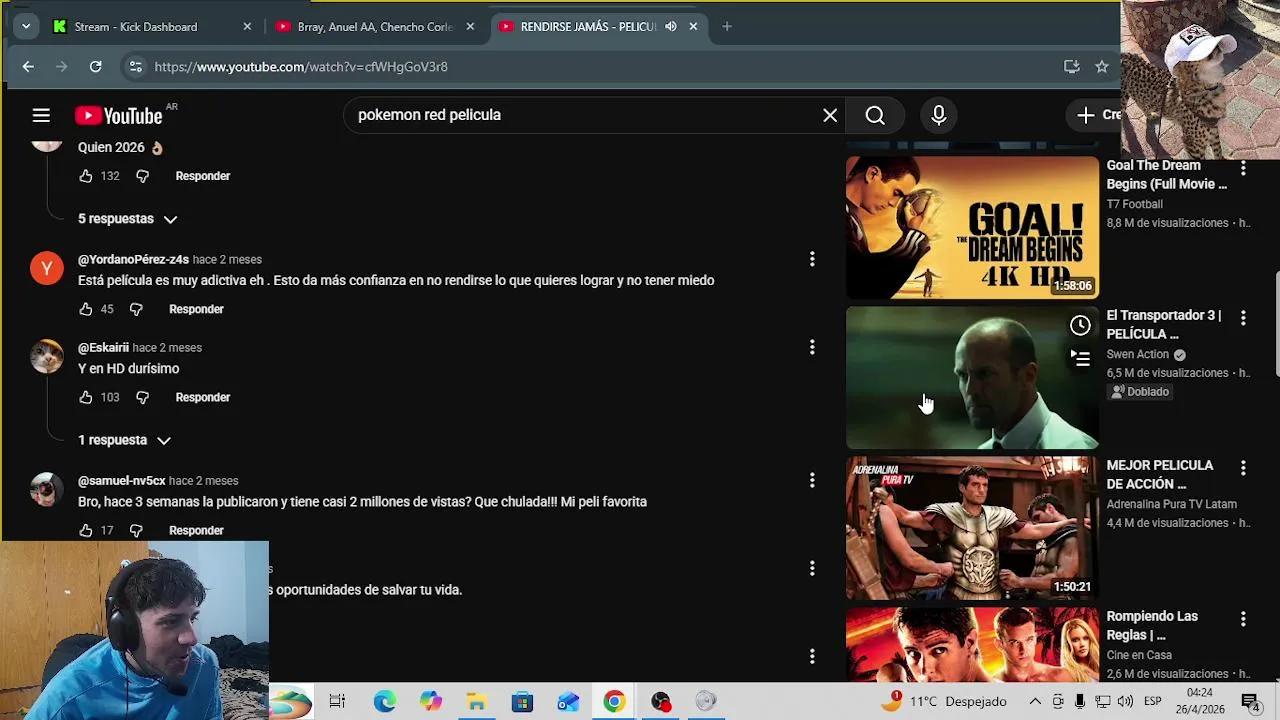Dislike the @Eskairii comment

pos(142,397)
